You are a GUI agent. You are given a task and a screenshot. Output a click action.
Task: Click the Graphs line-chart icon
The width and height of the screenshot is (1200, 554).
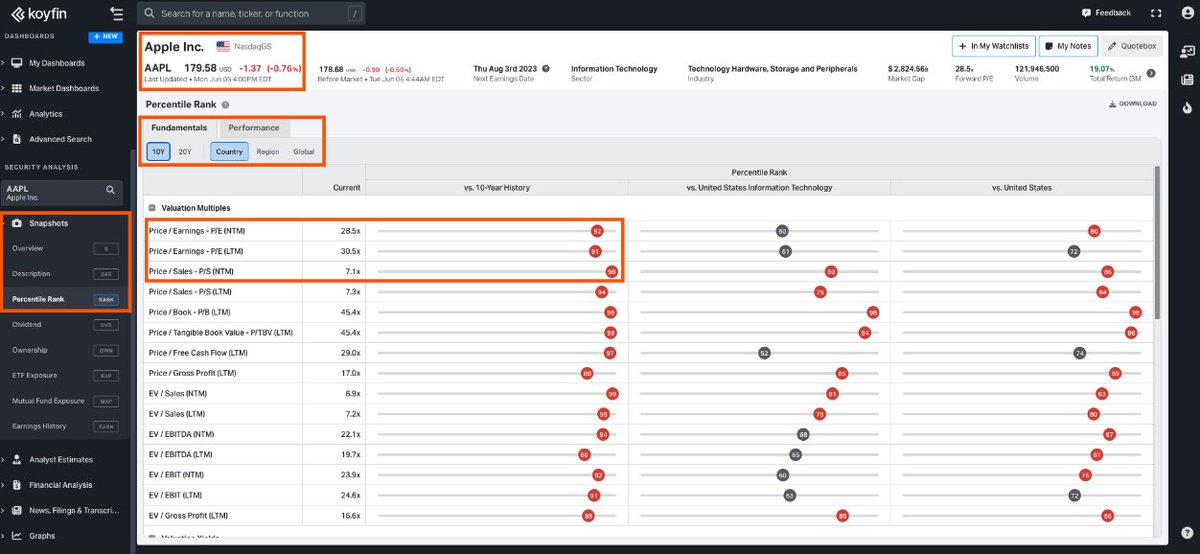point(16,536)
